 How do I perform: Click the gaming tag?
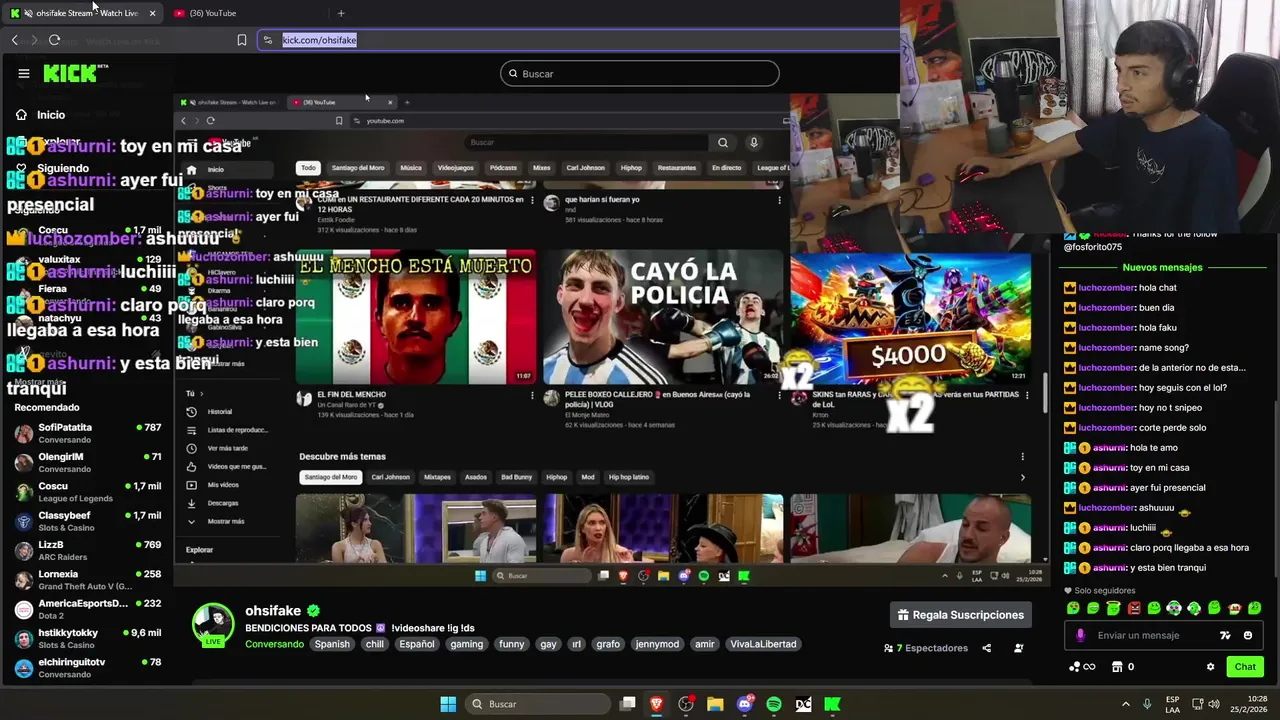coord(466,644)
